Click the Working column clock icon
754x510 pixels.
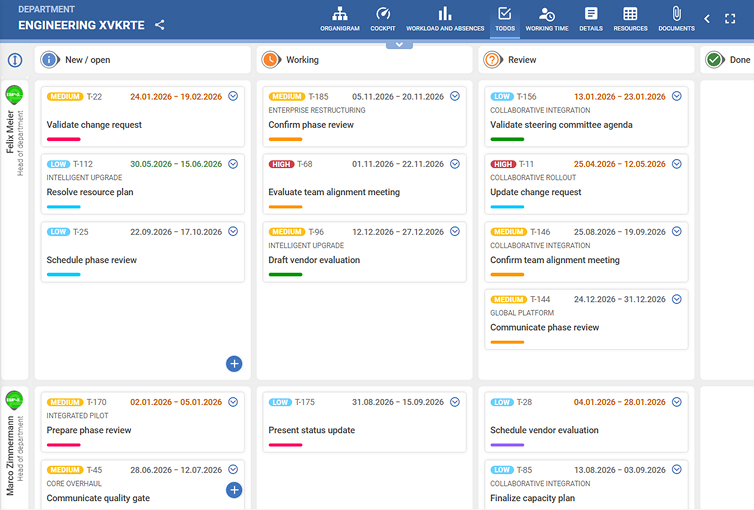[271, 60]
